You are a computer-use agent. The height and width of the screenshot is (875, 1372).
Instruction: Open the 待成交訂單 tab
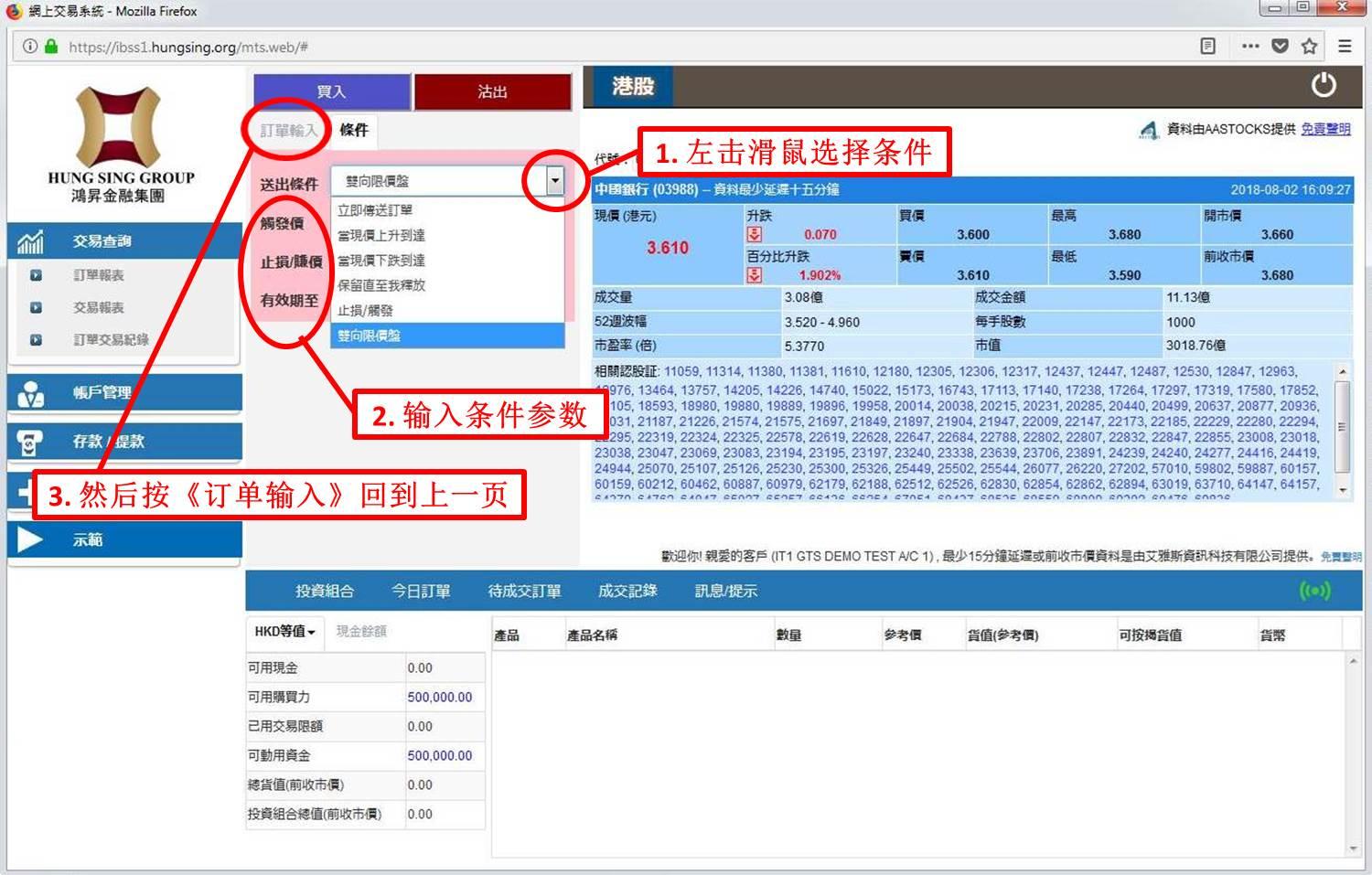click(x=524, y=590)
